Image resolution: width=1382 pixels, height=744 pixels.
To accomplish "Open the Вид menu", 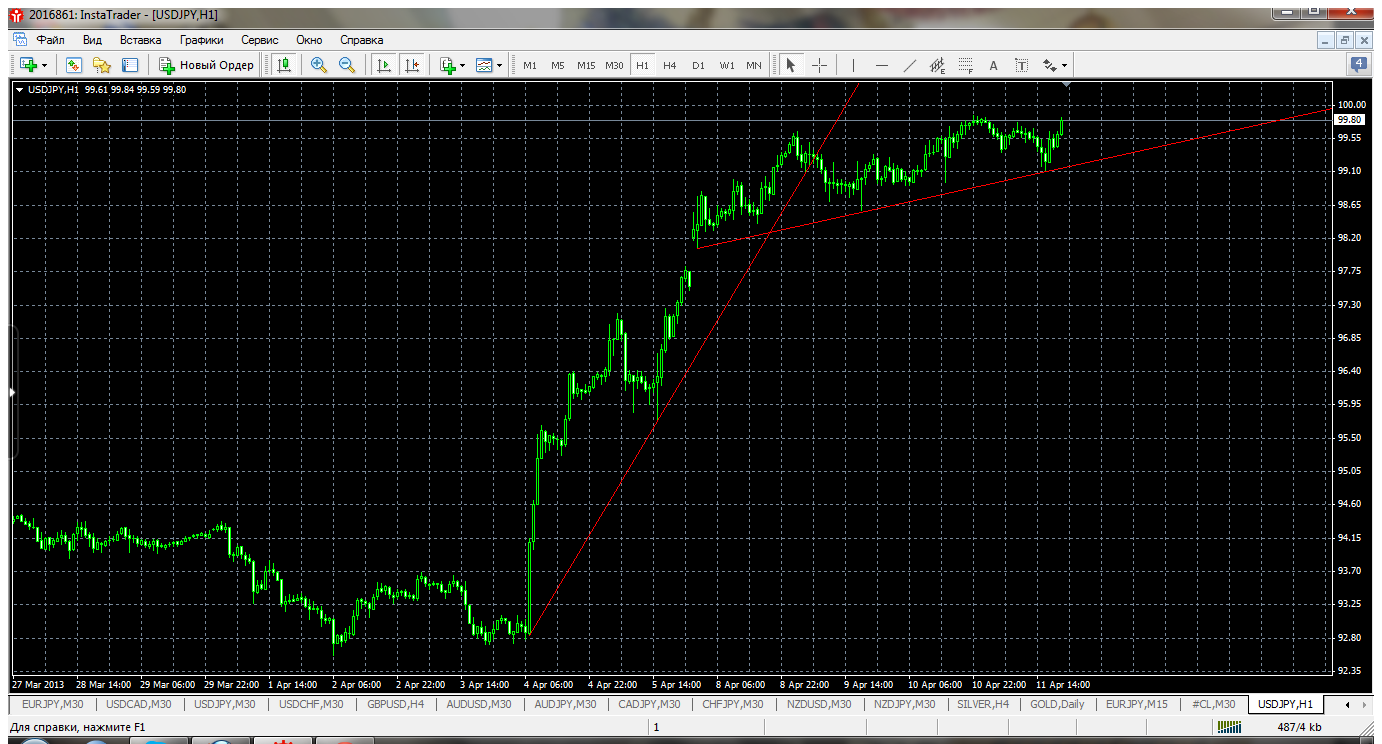I will pos(92,40).
